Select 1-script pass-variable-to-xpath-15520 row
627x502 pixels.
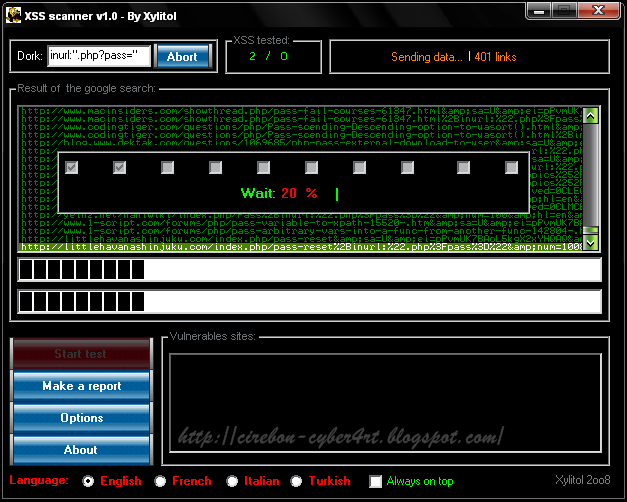coord(301,223)
